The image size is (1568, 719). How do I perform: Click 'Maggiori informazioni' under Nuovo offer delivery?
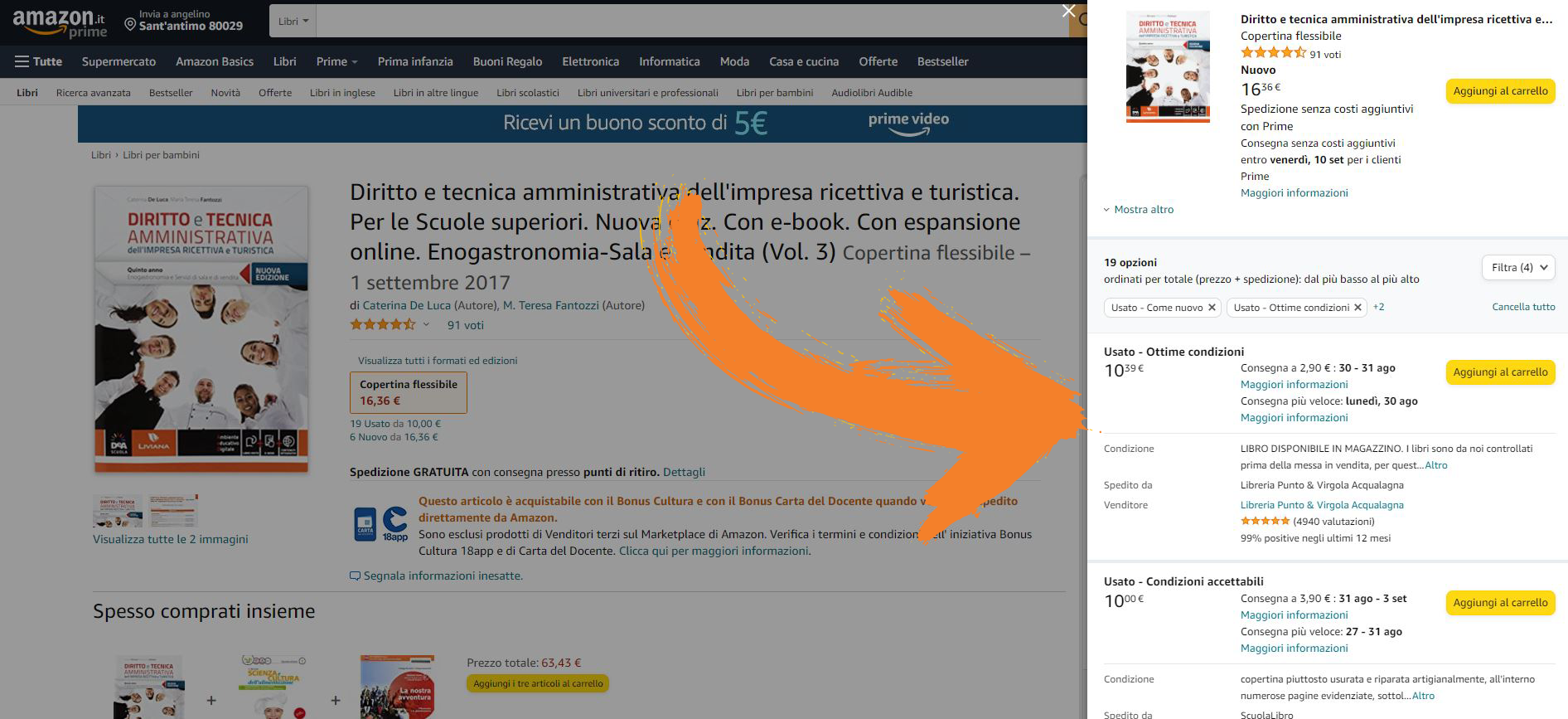point(1295,193)
